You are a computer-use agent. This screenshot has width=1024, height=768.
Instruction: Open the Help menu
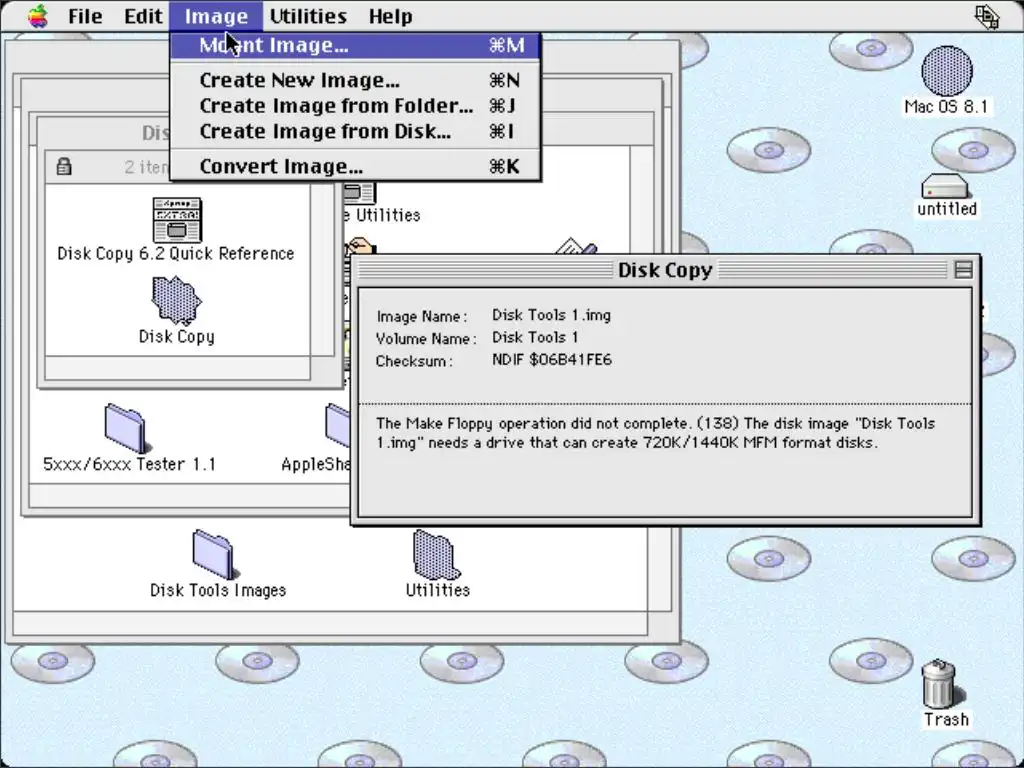click(391, 16)
